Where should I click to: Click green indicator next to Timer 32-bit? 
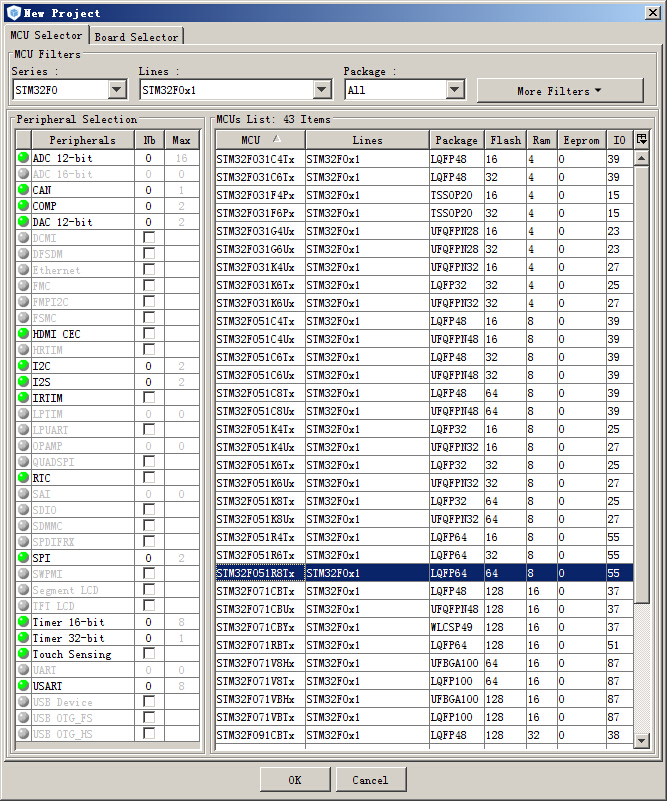click(23, 638)
